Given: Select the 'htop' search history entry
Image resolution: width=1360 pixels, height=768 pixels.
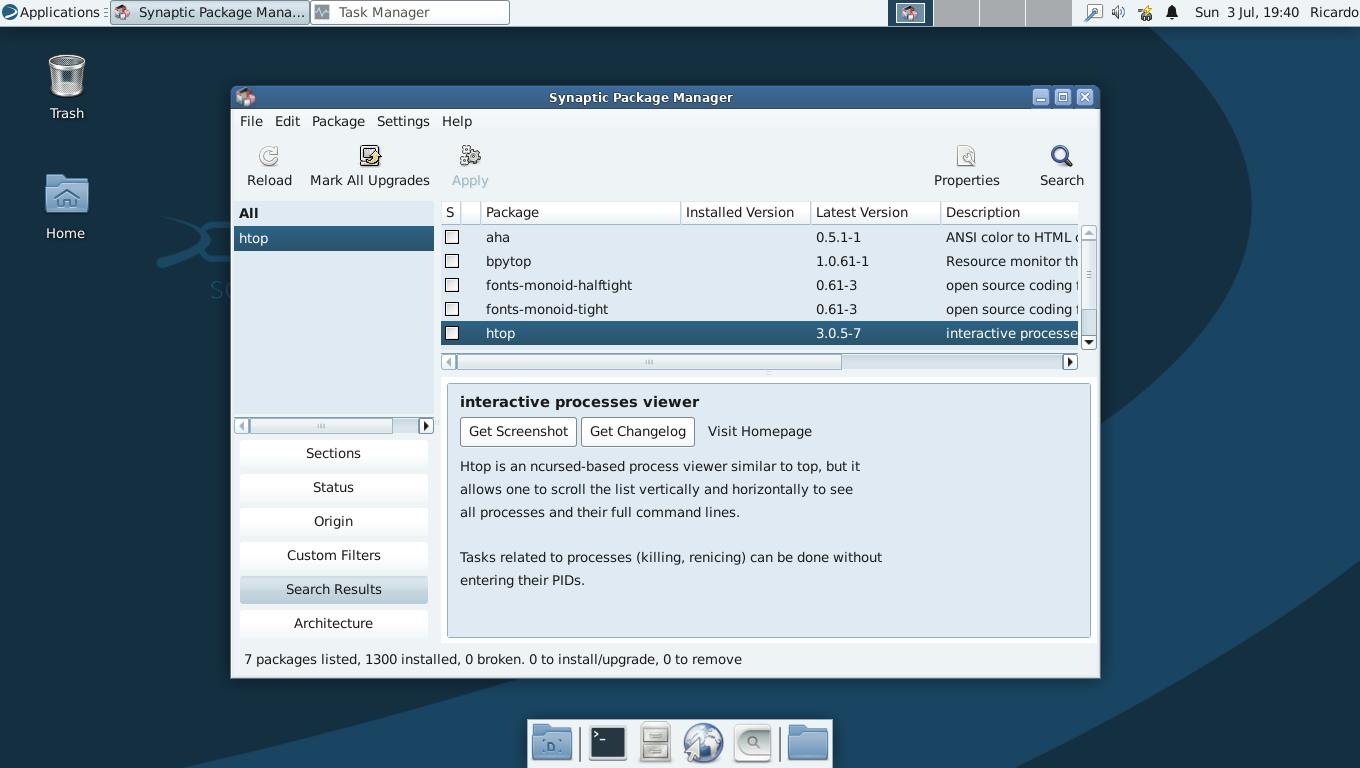Looking at the screenshot, I should (x=333, y=238).
